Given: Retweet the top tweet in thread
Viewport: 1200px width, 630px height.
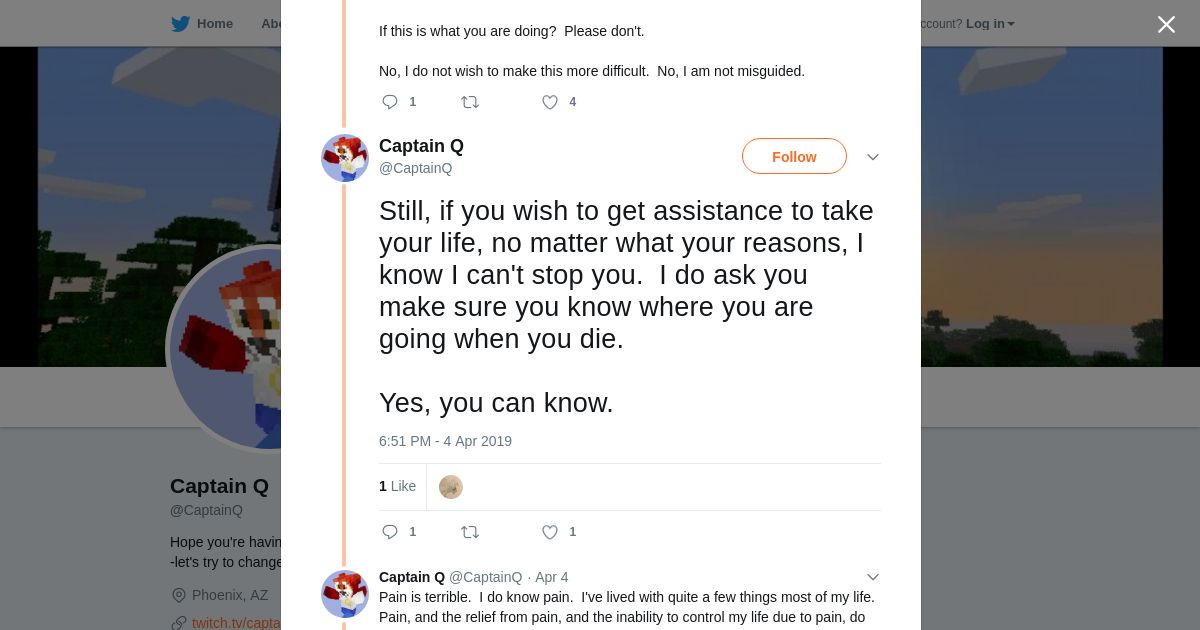Looking at the screenshot, I should tap(470, 102).
